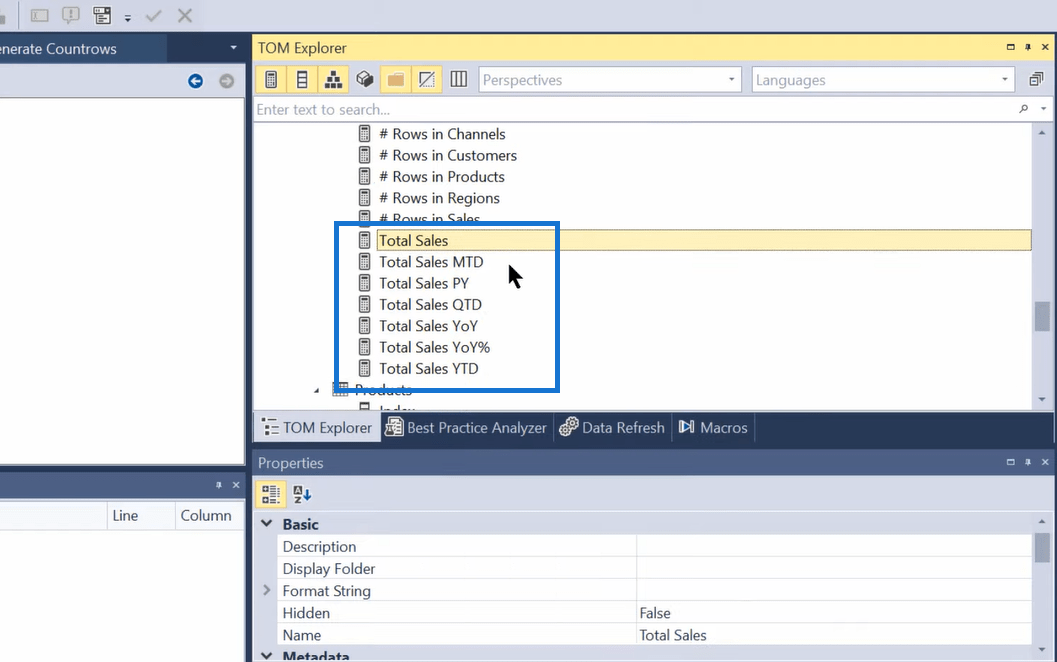
Task: Select the 'Total Sales YoY%' measure
Action: tap(434, 347)
